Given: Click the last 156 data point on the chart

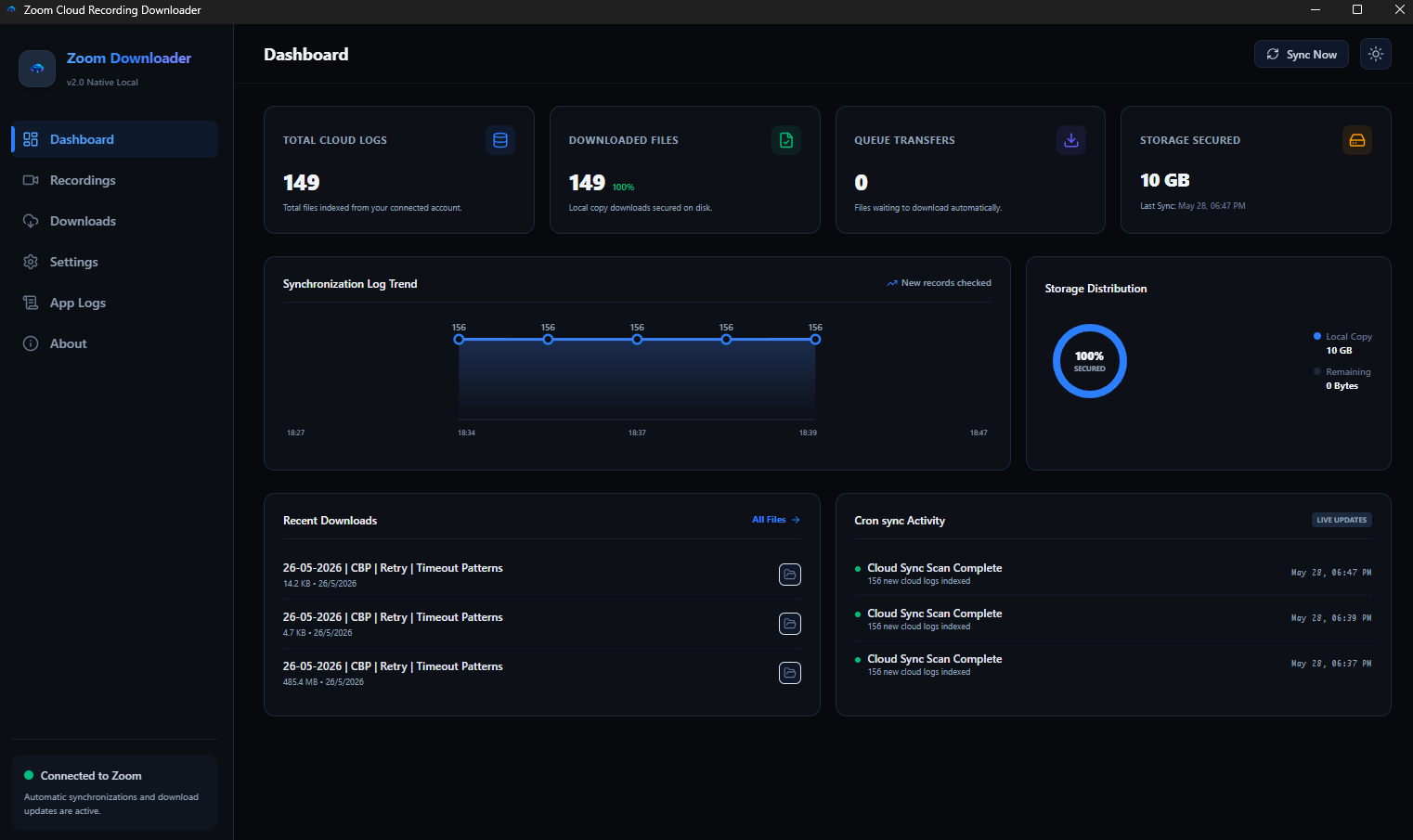Looking at the screenshot, I should point(815,340).
